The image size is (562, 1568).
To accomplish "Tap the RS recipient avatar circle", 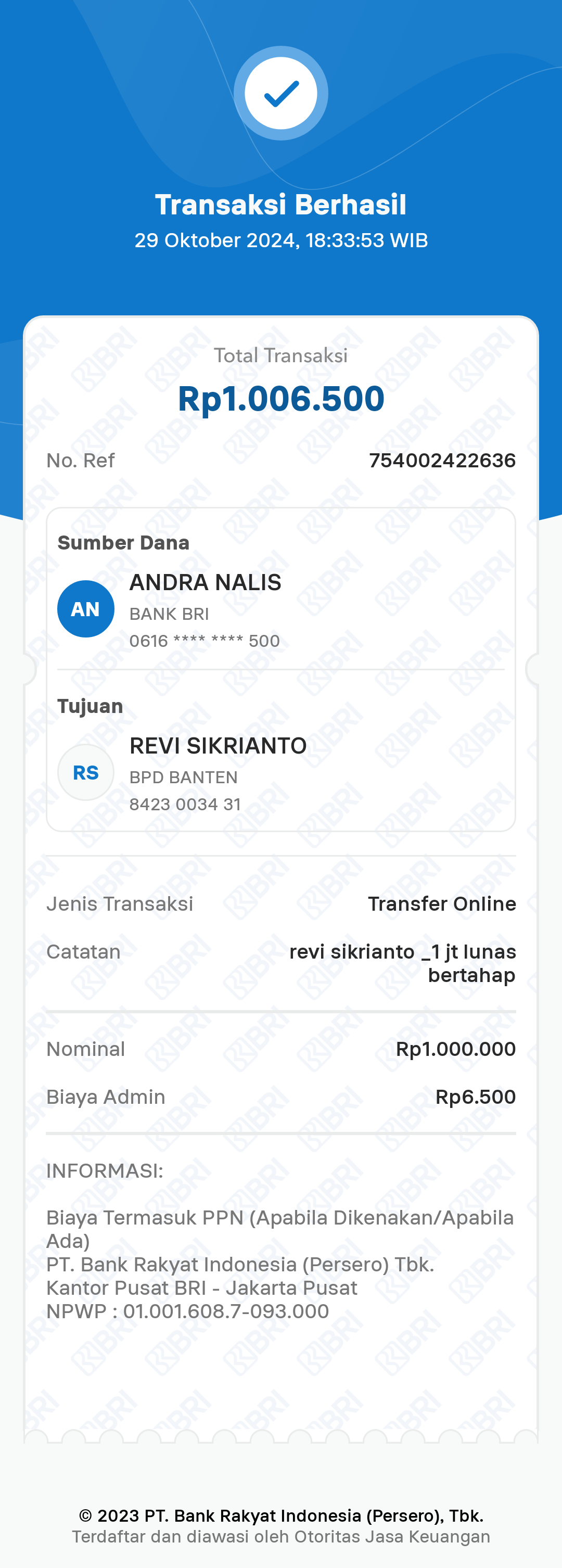I will [86, 772].
